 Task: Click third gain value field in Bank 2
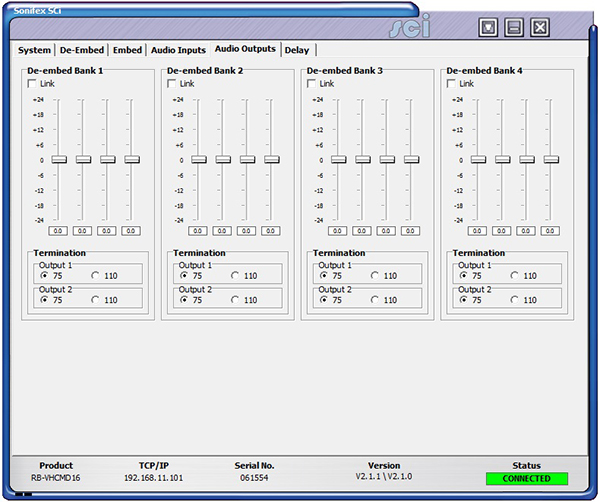point(246,231)
